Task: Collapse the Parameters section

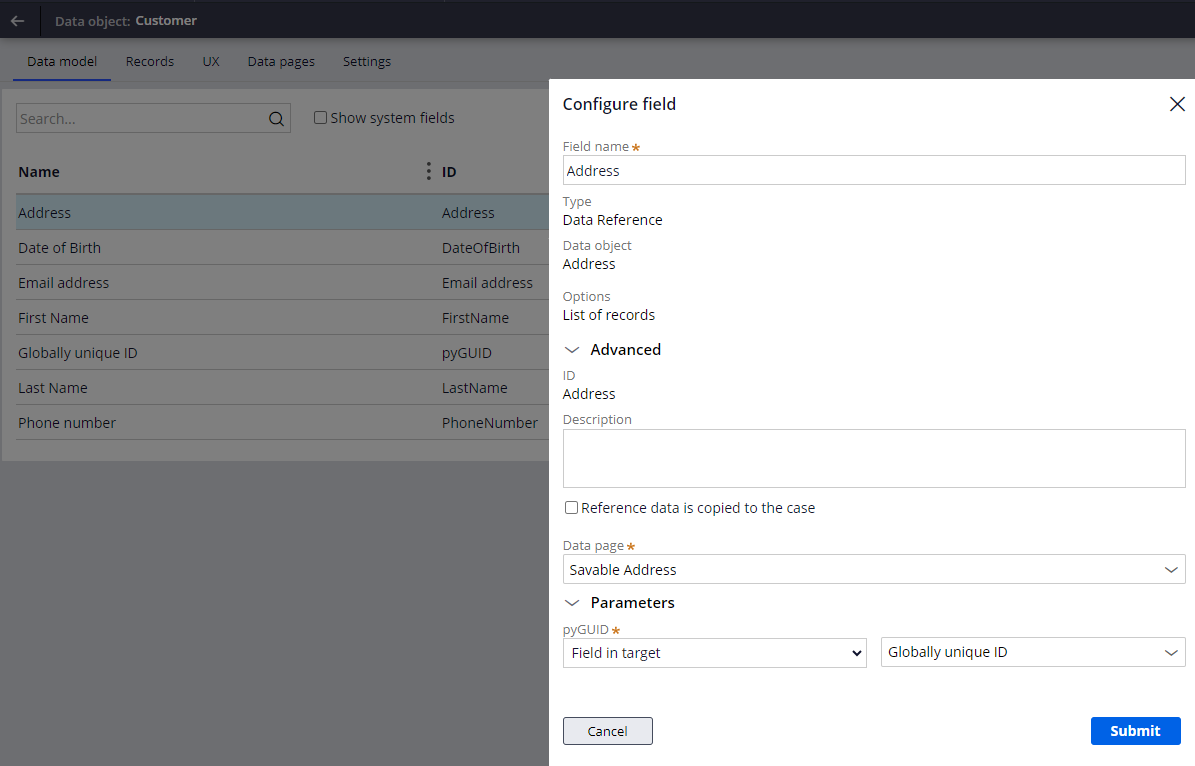Action: tap(571, 603)
